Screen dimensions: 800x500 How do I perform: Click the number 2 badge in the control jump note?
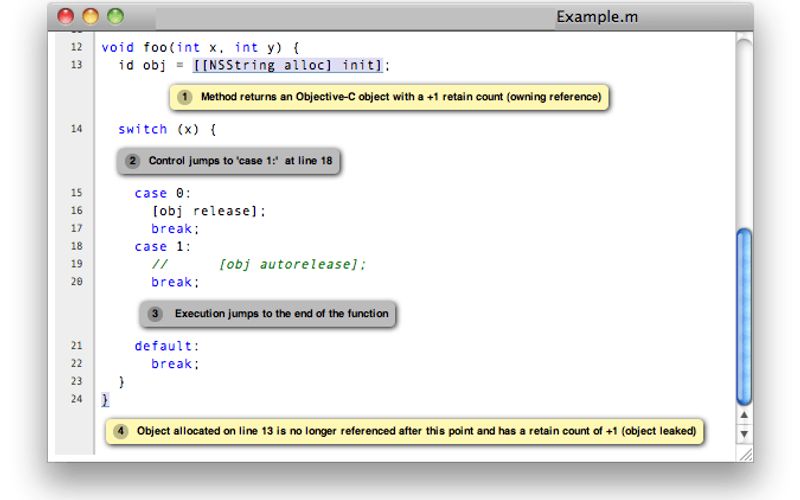pyautogui.click(x=133, y=160)
